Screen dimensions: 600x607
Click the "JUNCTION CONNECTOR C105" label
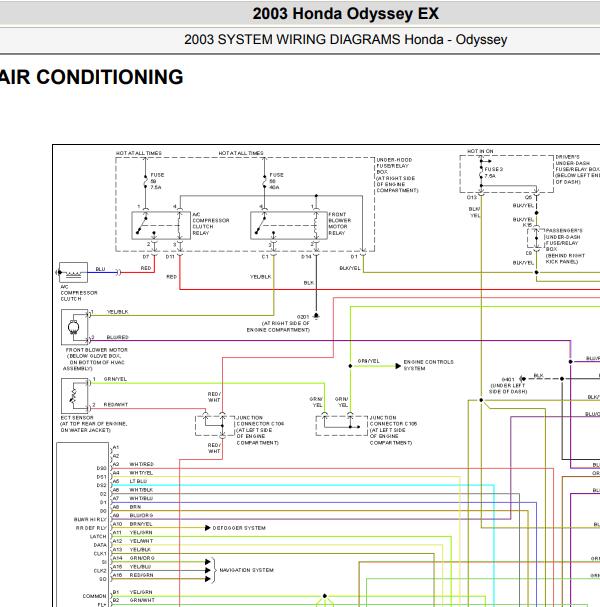pos(393,421)
